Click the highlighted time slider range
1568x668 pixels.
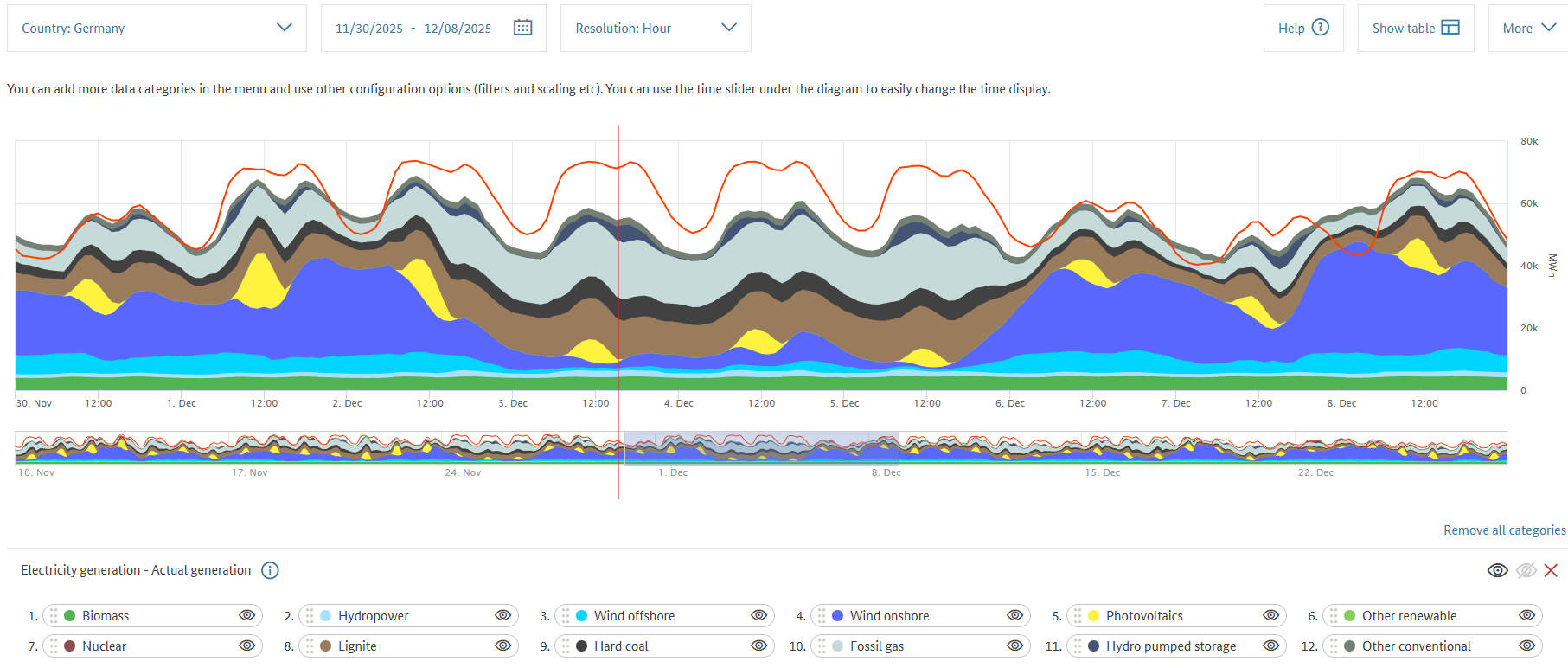pyautogui.click(x=761, y=447)
